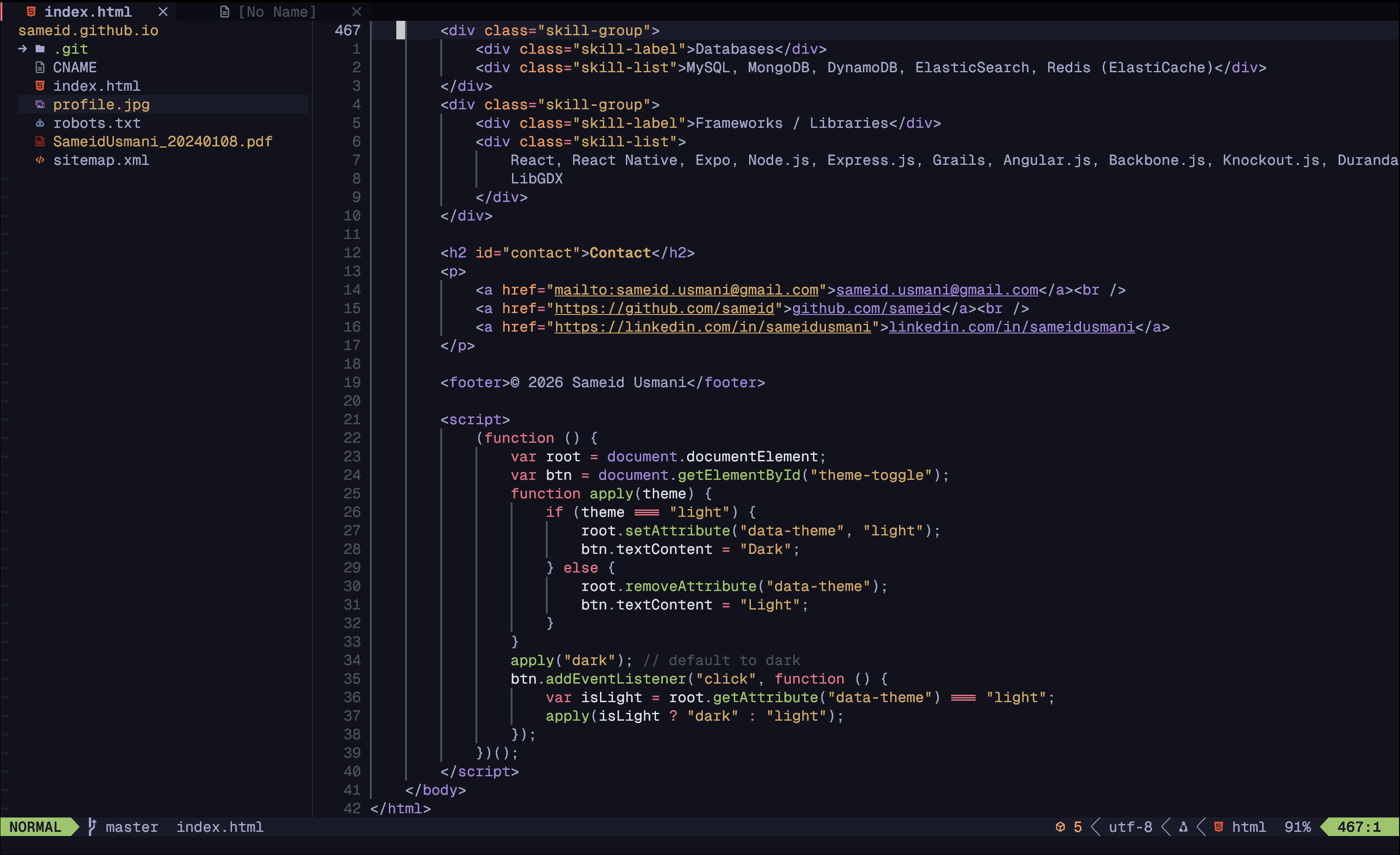
Task: Click the git branch icon in statusline
Action: pyautogui.click(x=92, y=827)
